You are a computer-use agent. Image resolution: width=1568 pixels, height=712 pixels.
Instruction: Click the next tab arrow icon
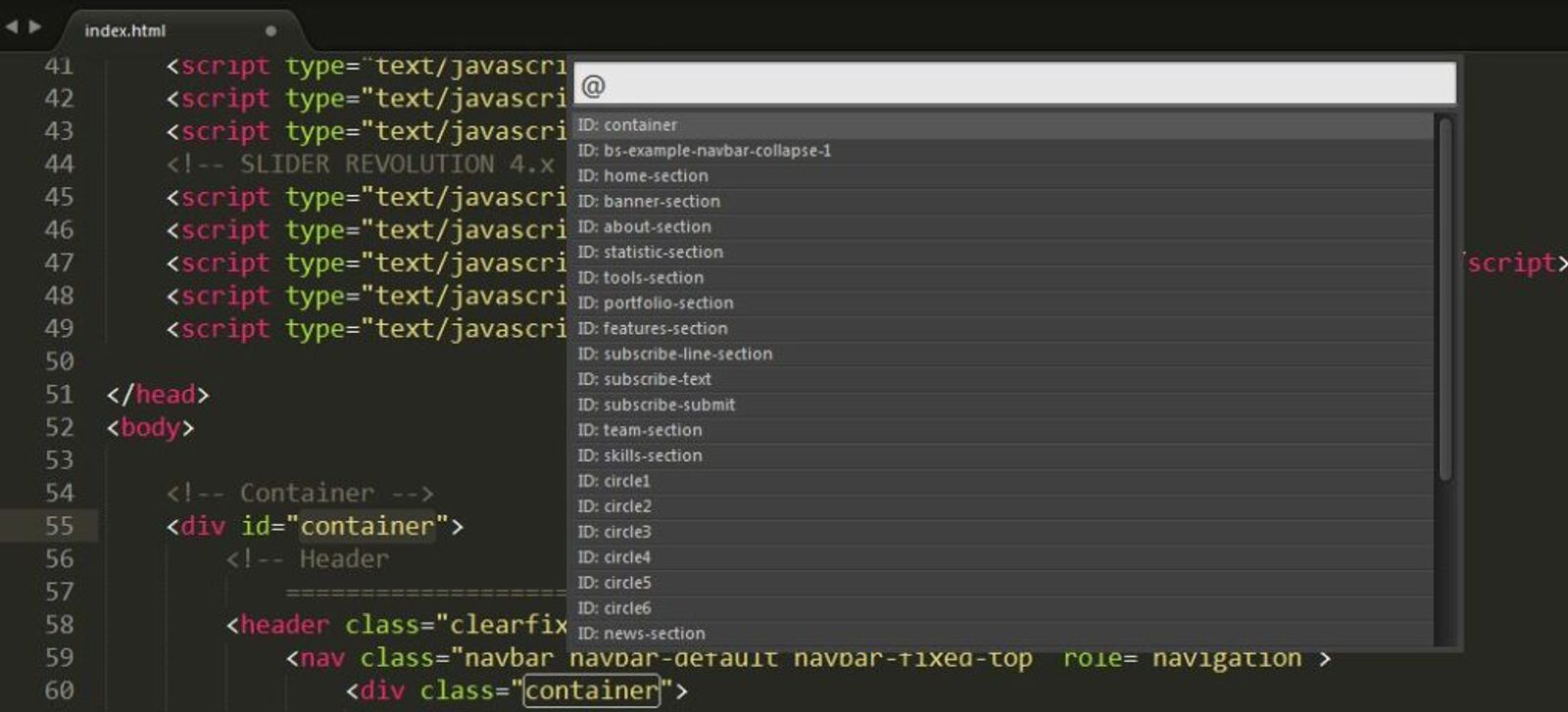[x=35, y=27]
